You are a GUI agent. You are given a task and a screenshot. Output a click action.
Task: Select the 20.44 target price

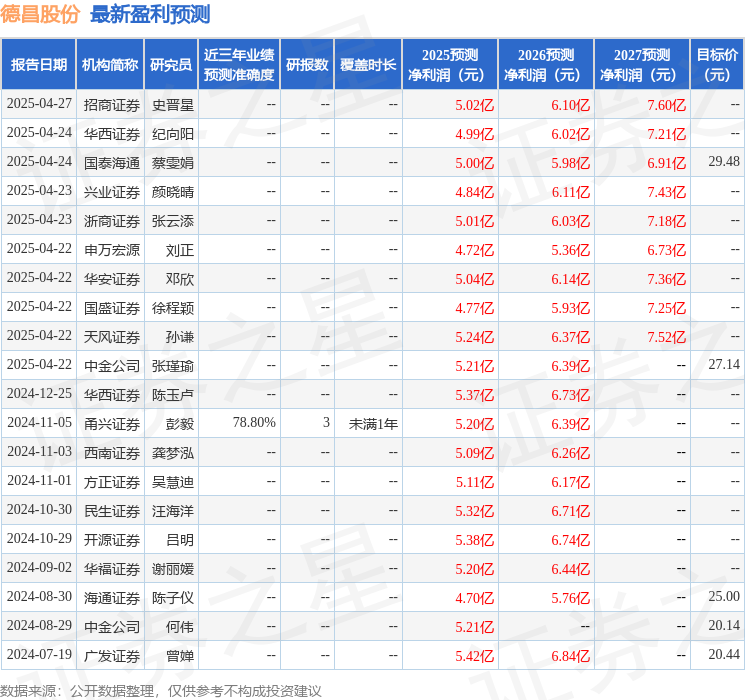(724, 655)
